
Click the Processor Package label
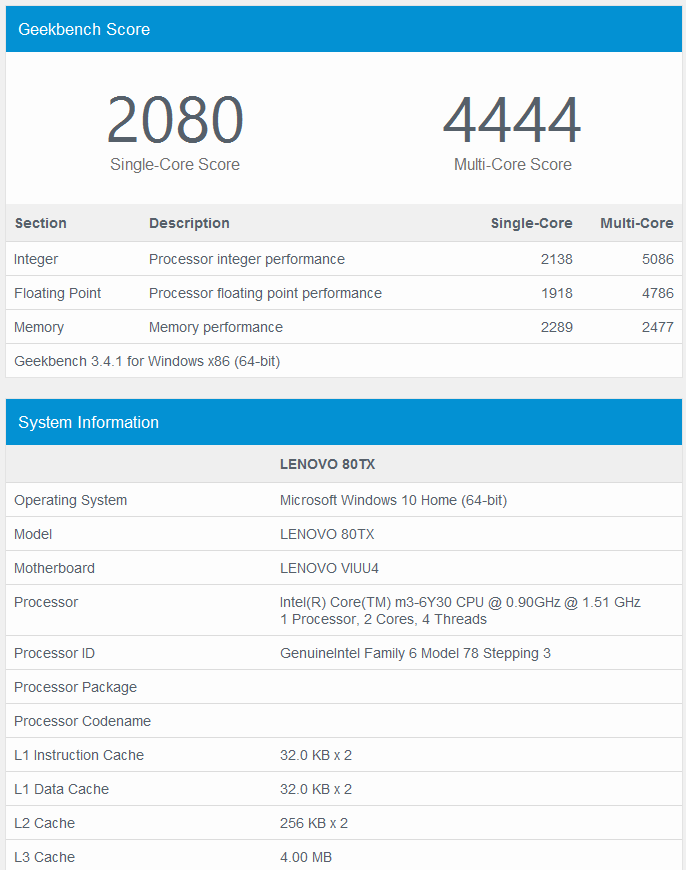point(75,687)
